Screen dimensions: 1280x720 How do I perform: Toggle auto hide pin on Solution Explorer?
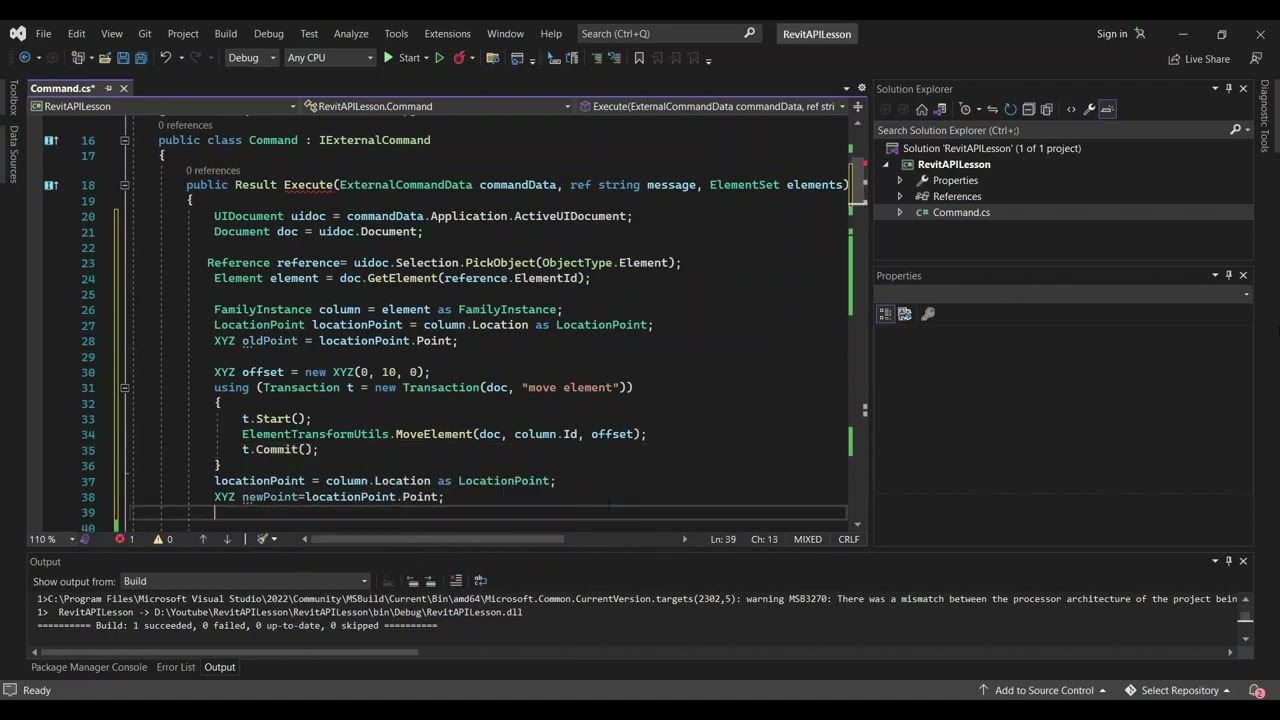[1229, 88]
